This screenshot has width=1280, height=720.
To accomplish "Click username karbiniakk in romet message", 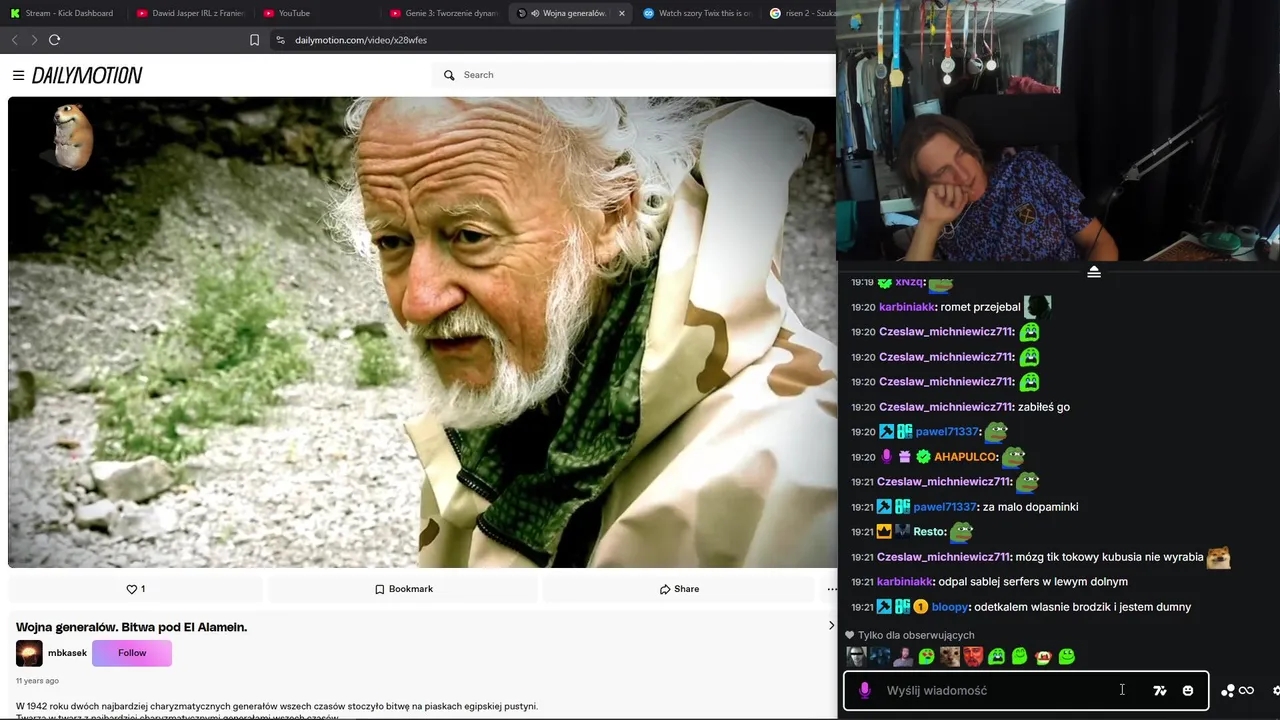I will pyautogui.click(x=907, y=307).
